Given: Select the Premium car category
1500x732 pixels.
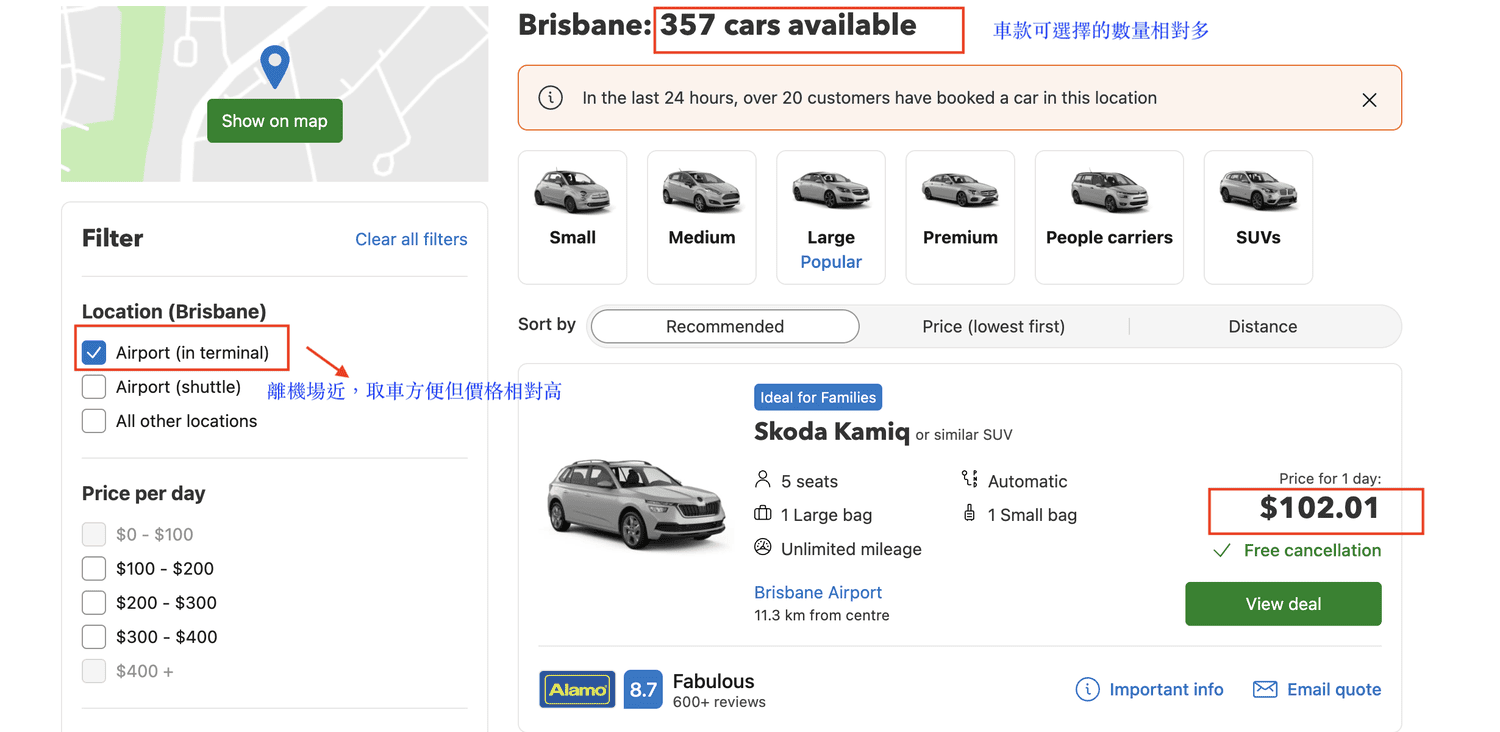Looking at the screenshot, I should 960,217.
